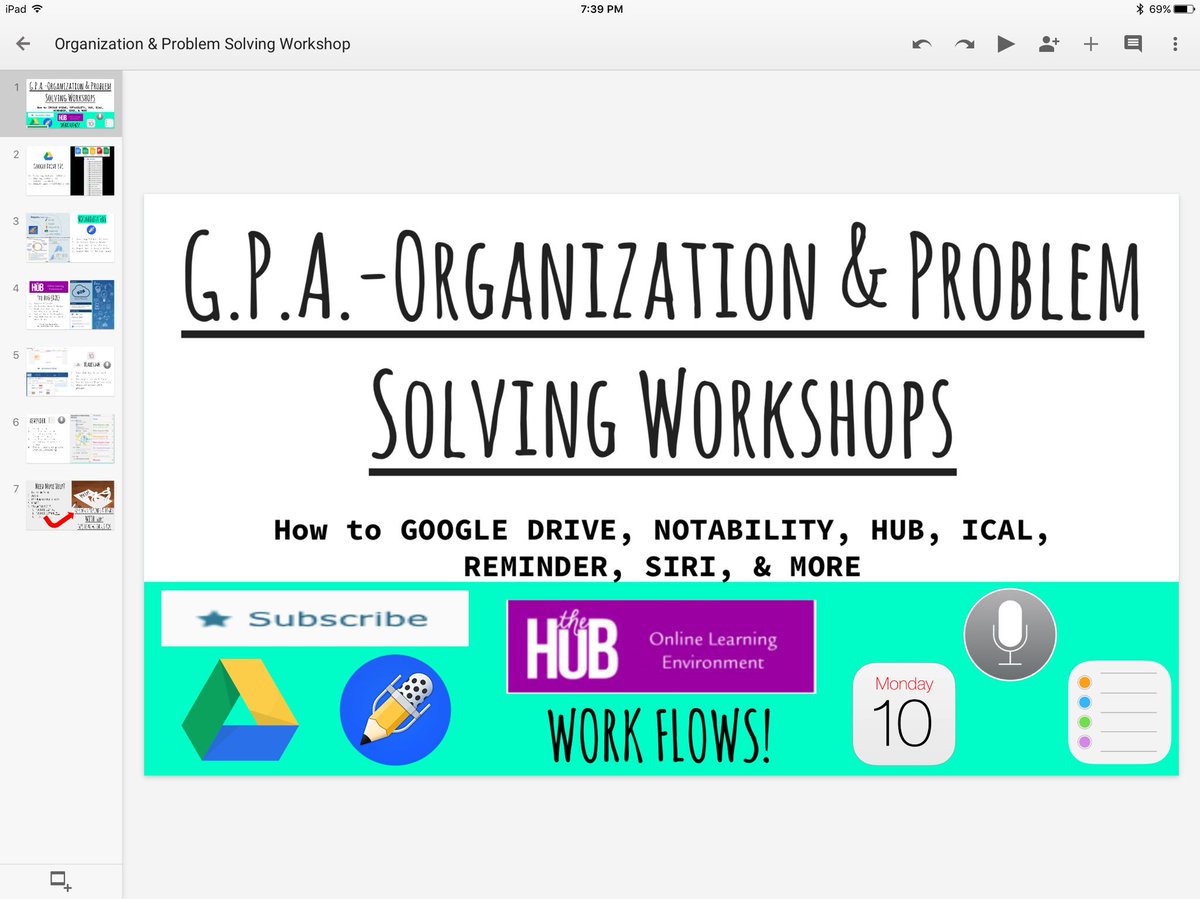The height and width of the screenshot is (899, 1200).
Task: Select slide 4 thumbnail with HUB
Action: click(x=70, y=304)
